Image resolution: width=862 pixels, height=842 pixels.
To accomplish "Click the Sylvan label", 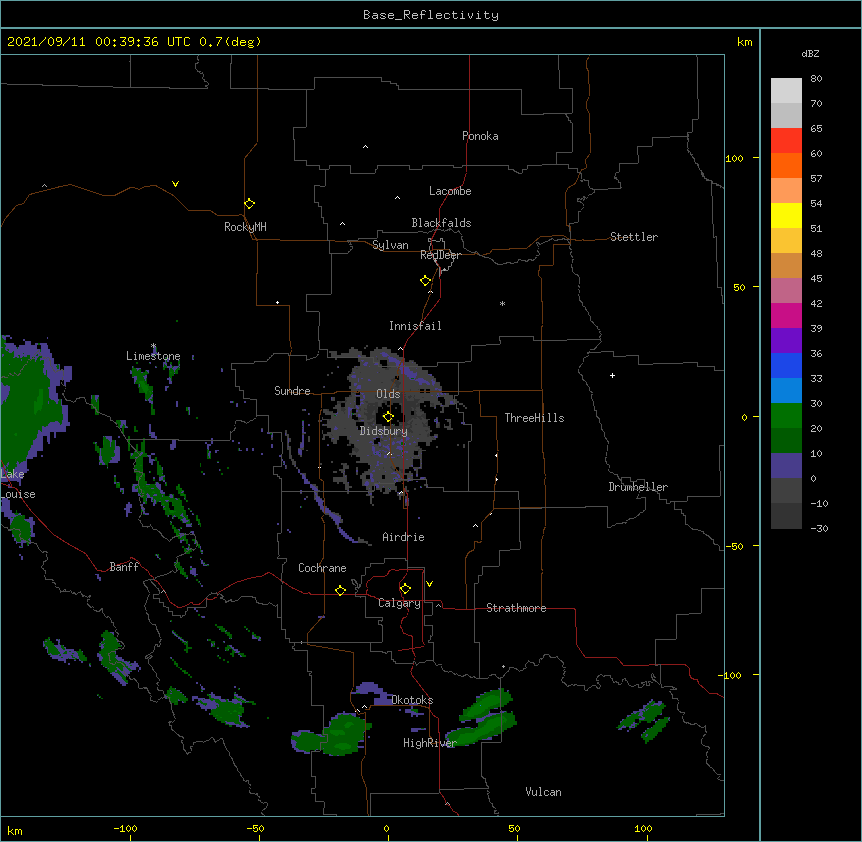I will click(x=390, y=245).
